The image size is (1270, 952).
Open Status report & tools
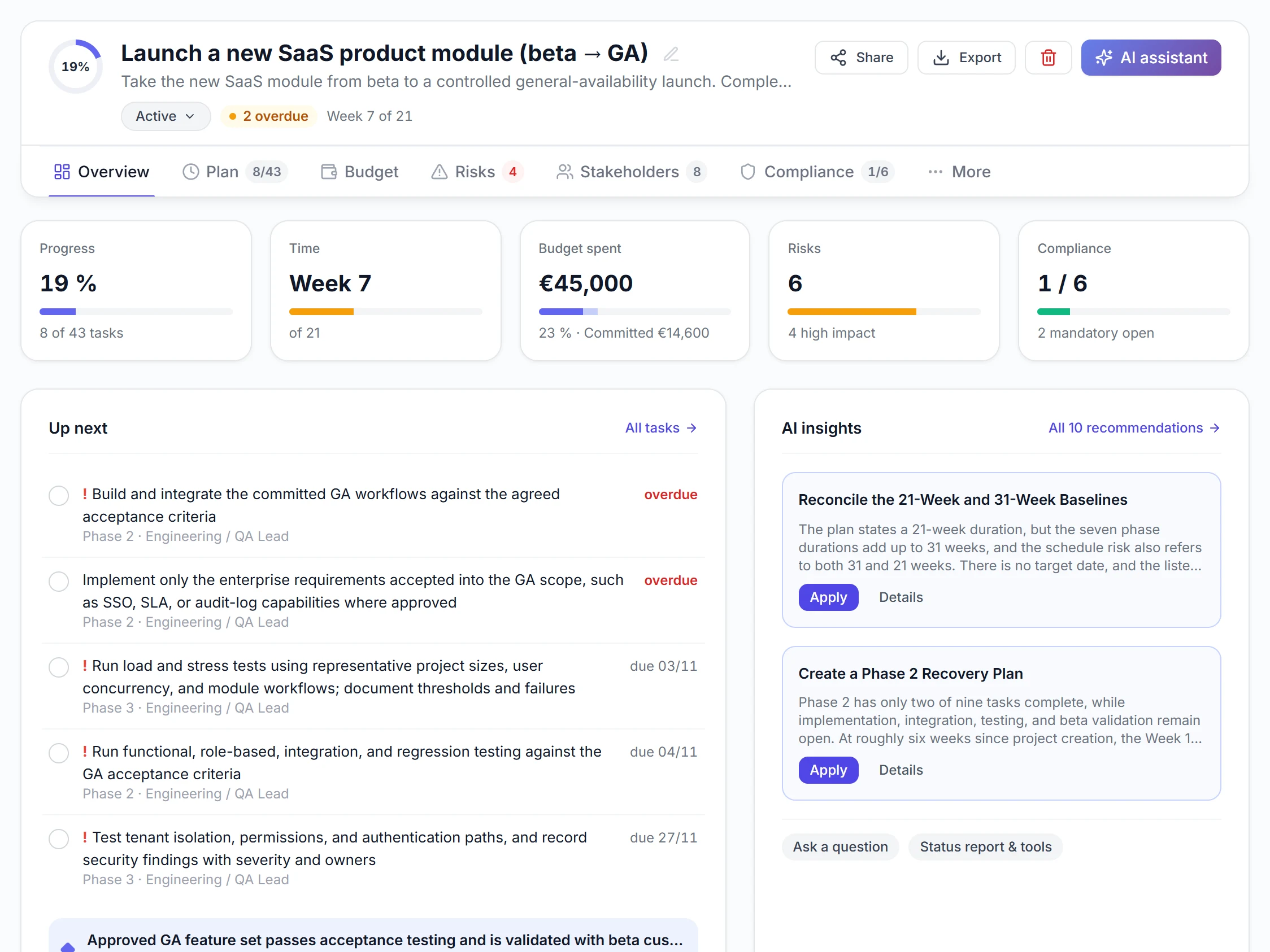985,846
